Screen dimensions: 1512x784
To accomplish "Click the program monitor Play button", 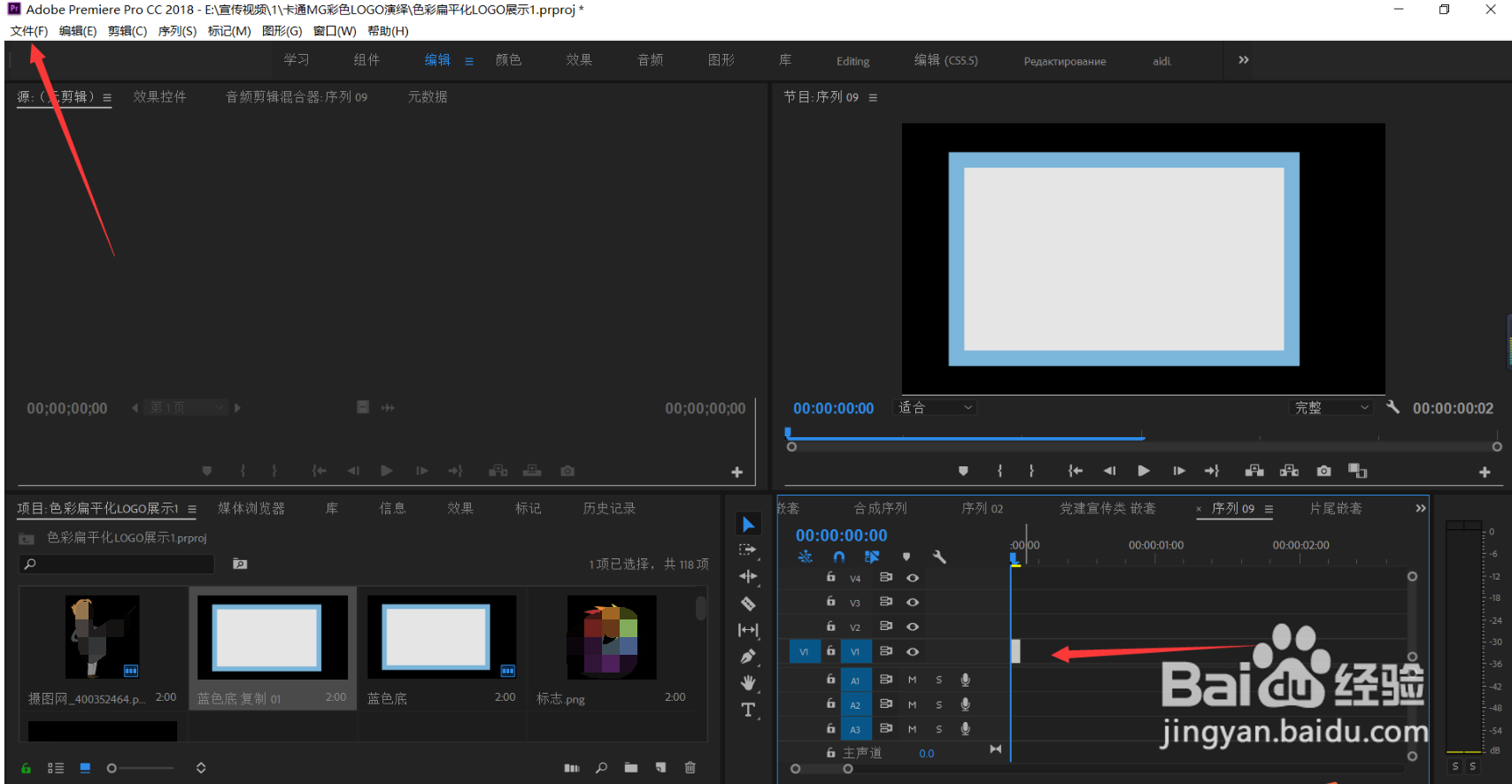I will [x=1144, y=471].
